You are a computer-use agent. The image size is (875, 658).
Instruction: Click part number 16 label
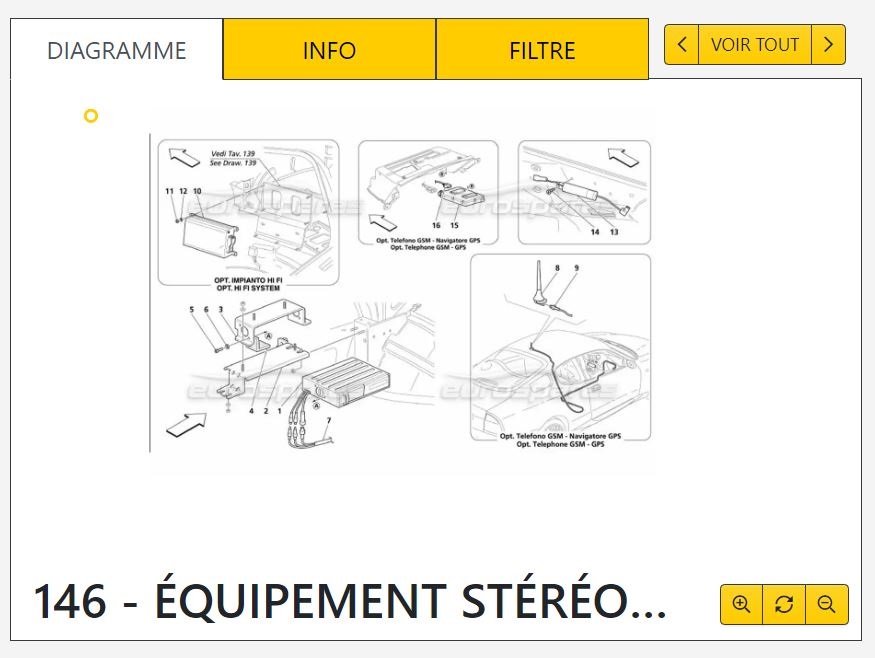pyautogui.click(x=436, y=225)
